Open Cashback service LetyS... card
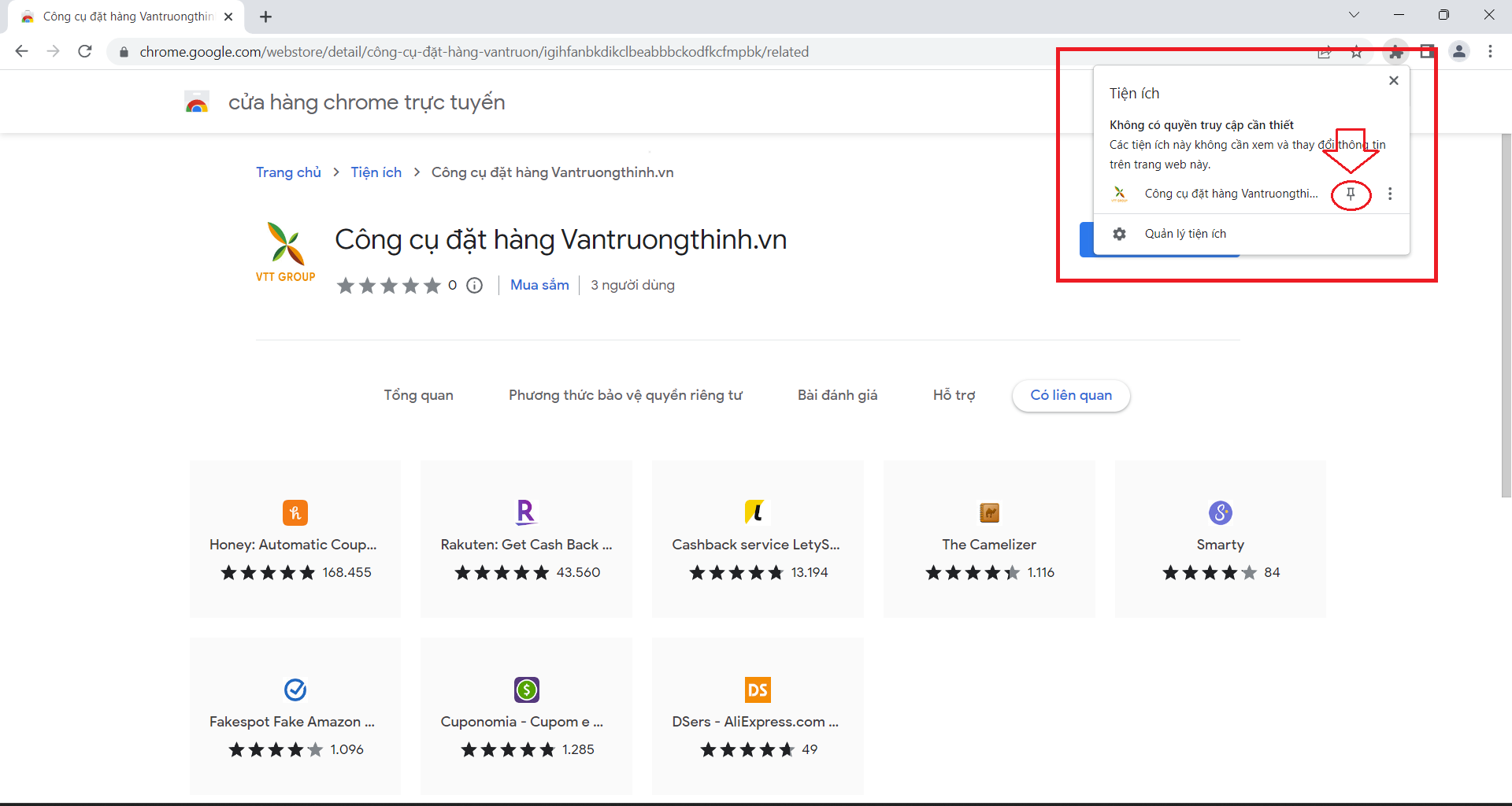 (x=758, y=539)
